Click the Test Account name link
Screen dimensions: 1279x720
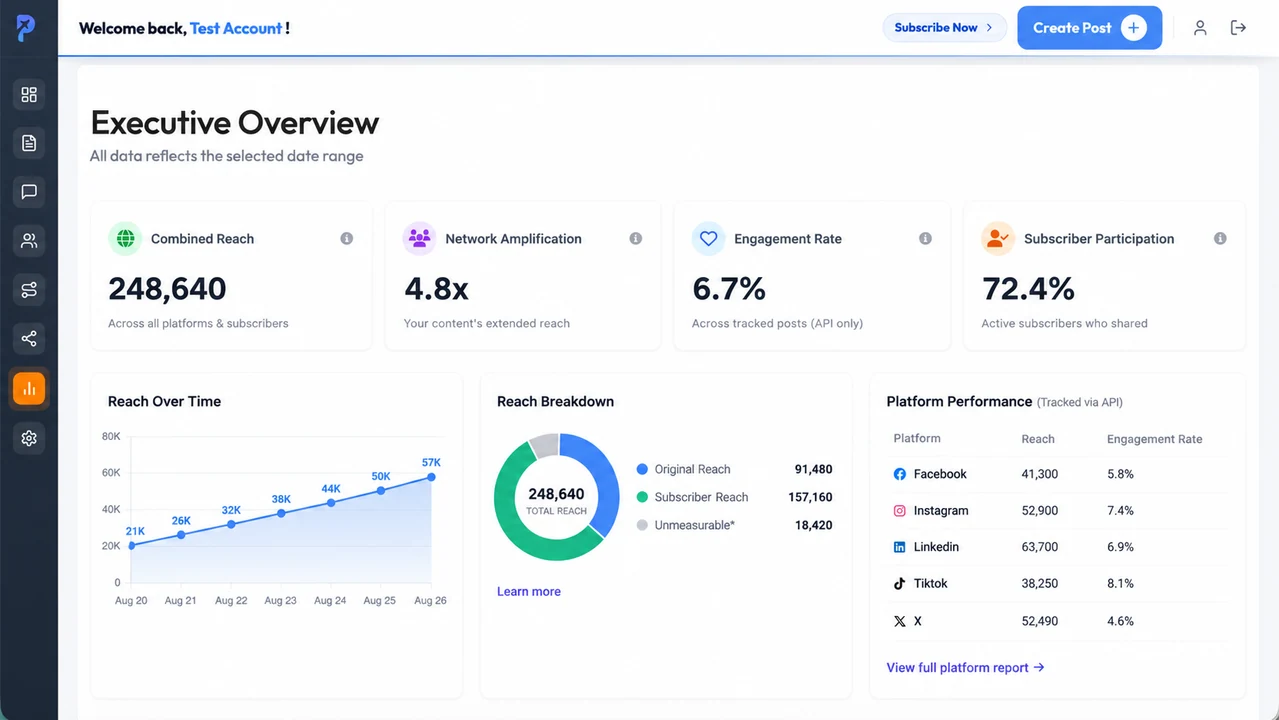(x=236, y=28)
